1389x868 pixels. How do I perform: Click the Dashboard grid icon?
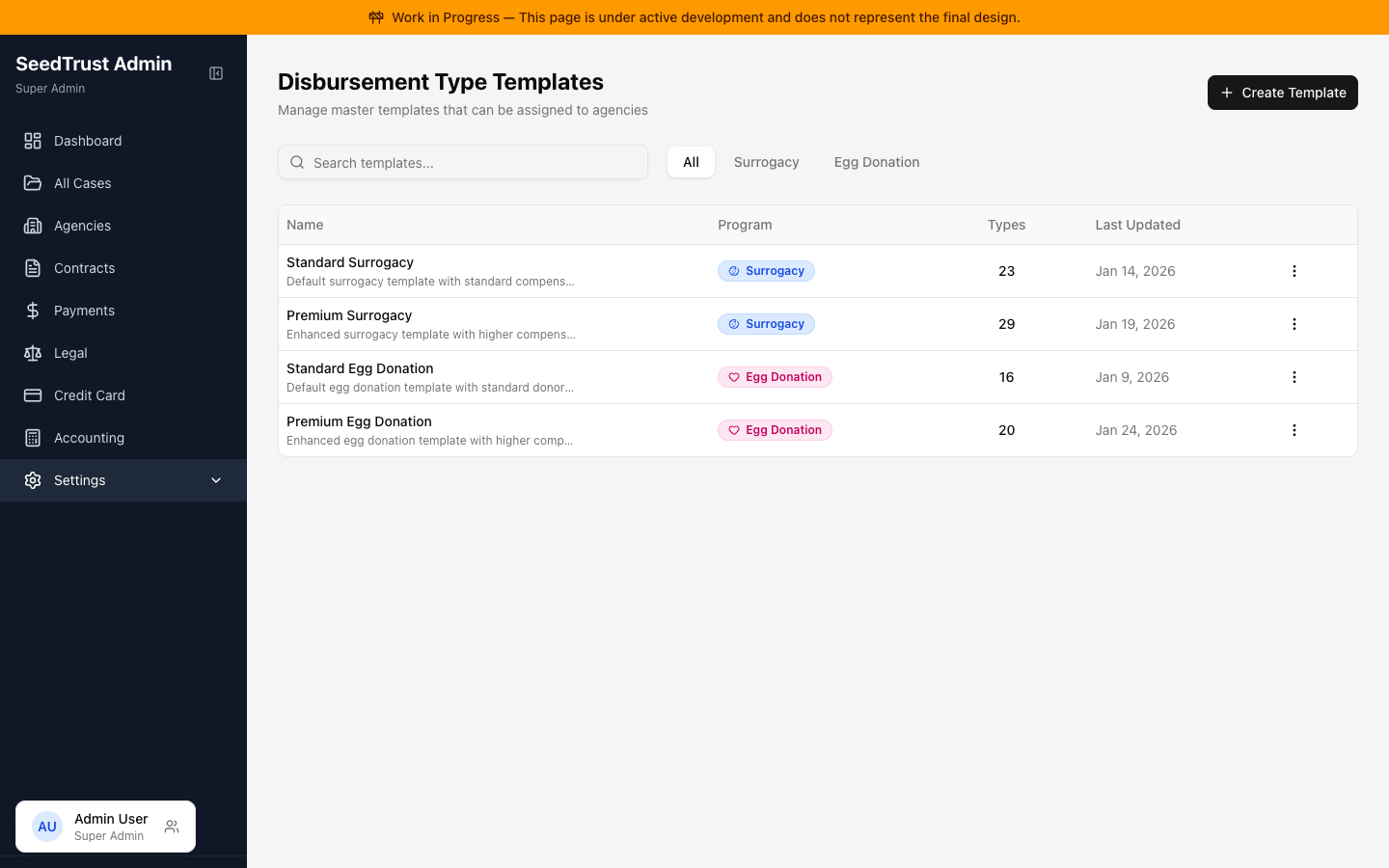[x=33, y=141]
